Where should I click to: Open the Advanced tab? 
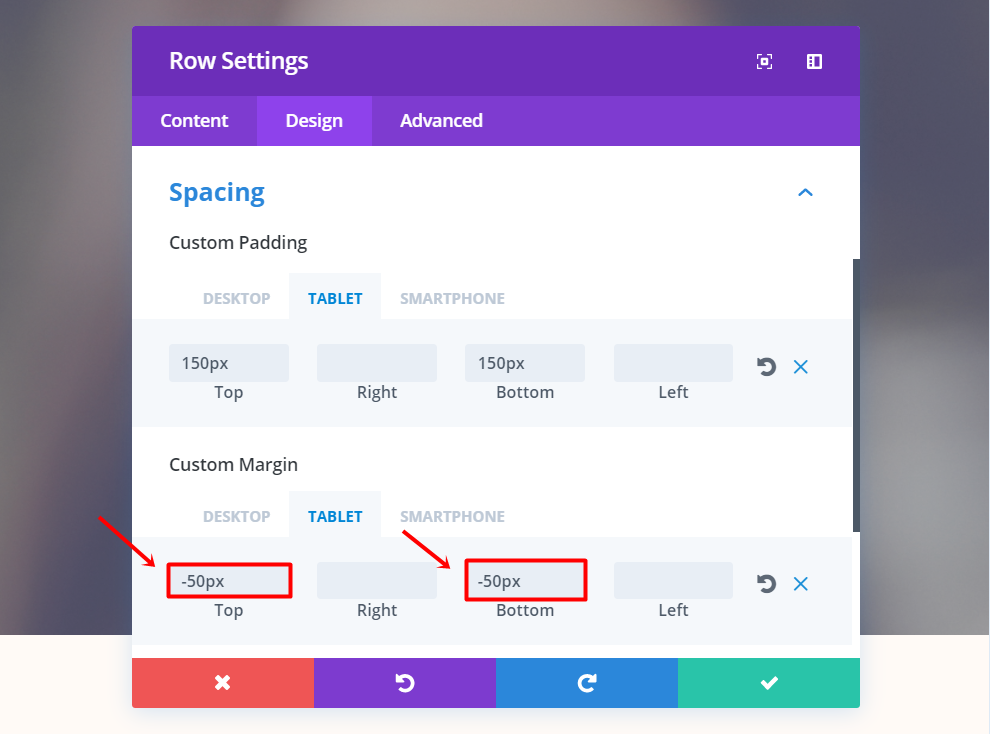coord(441,121)
